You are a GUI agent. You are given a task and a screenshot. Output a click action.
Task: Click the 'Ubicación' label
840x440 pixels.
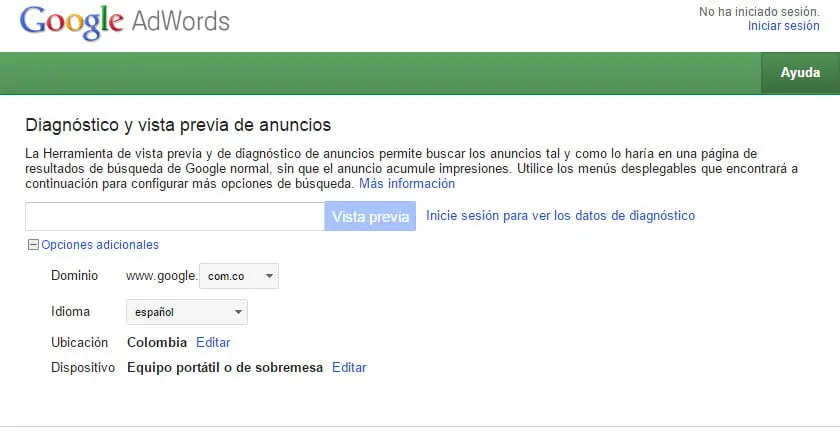coord(79,342)
